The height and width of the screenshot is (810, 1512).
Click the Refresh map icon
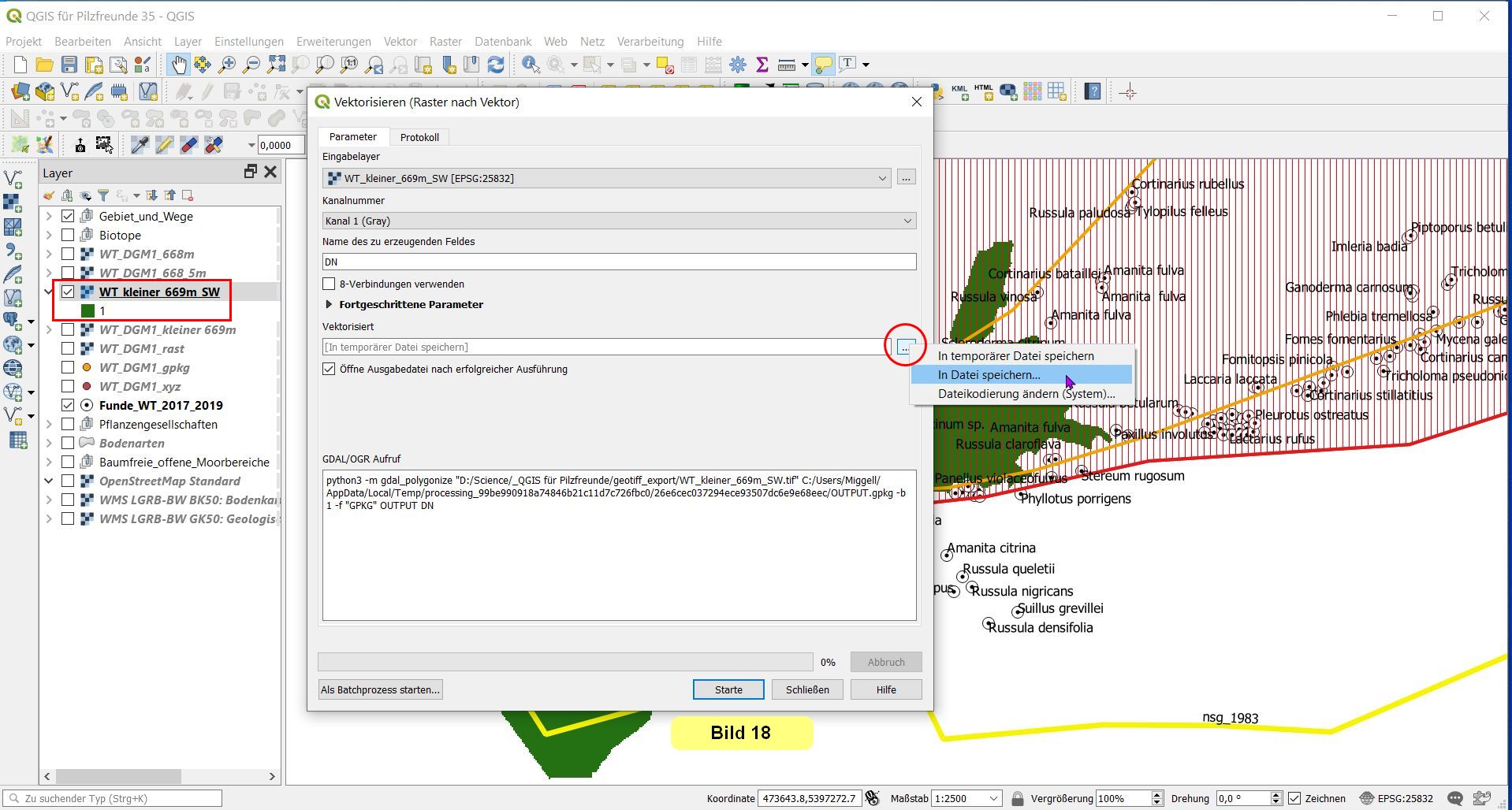point(496,65)
